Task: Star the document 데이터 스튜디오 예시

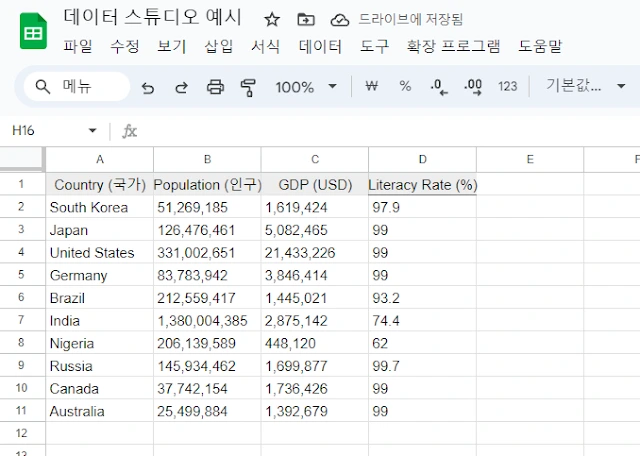Action: coord(272,19)
